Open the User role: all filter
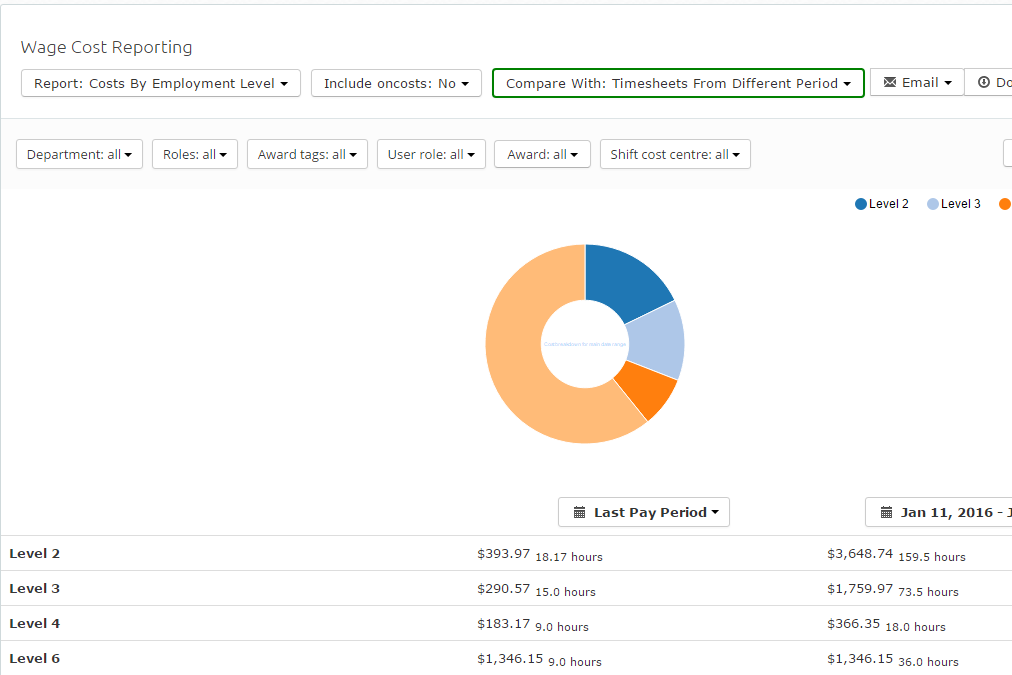 [431, 154]
